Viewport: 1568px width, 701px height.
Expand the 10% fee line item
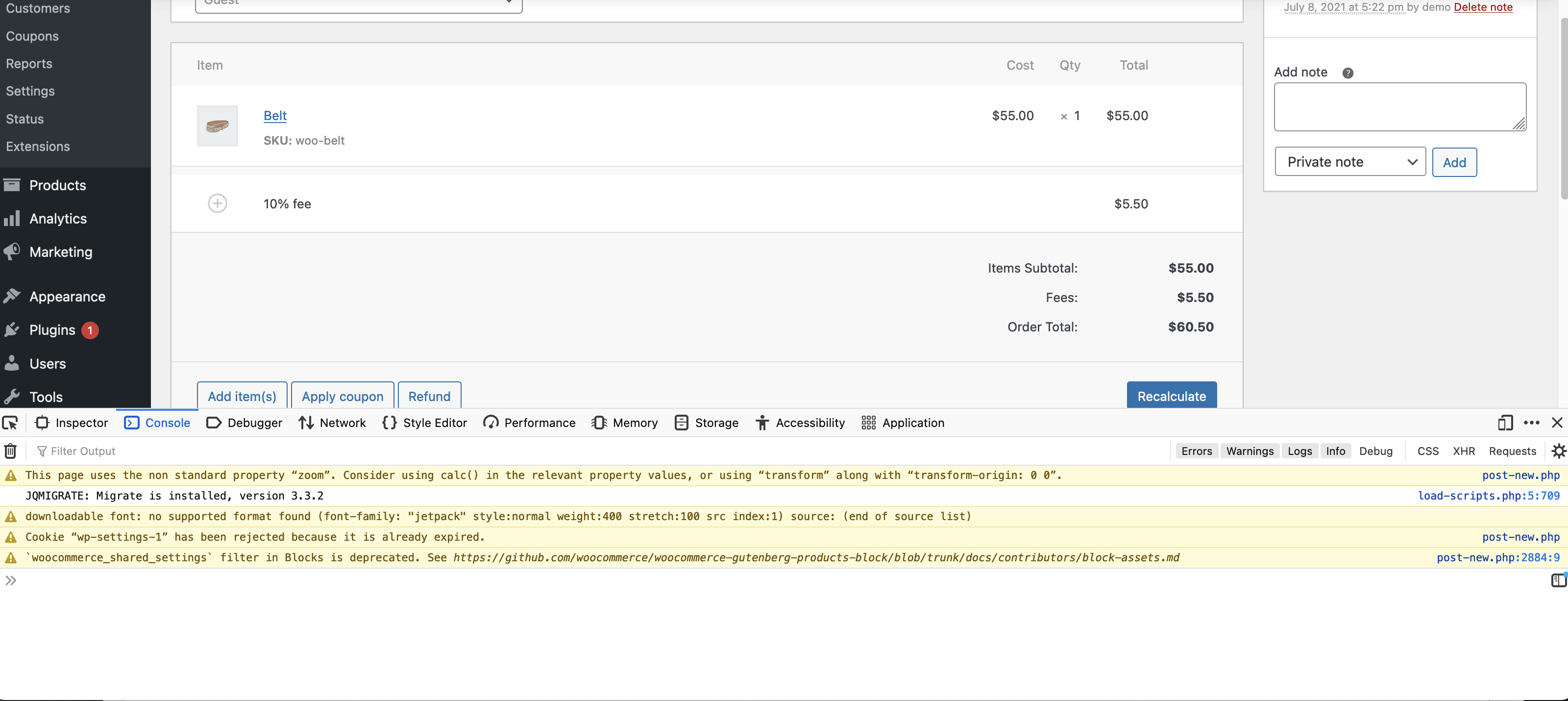point(218,203)
